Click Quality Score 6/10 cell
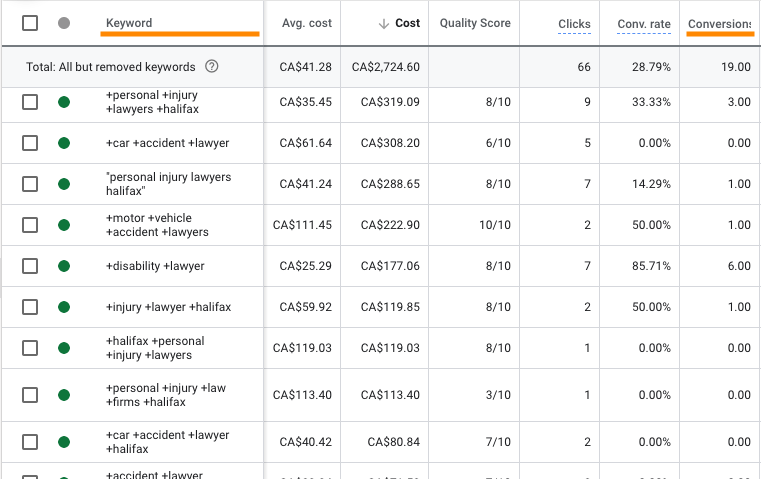 click(498, 143)
